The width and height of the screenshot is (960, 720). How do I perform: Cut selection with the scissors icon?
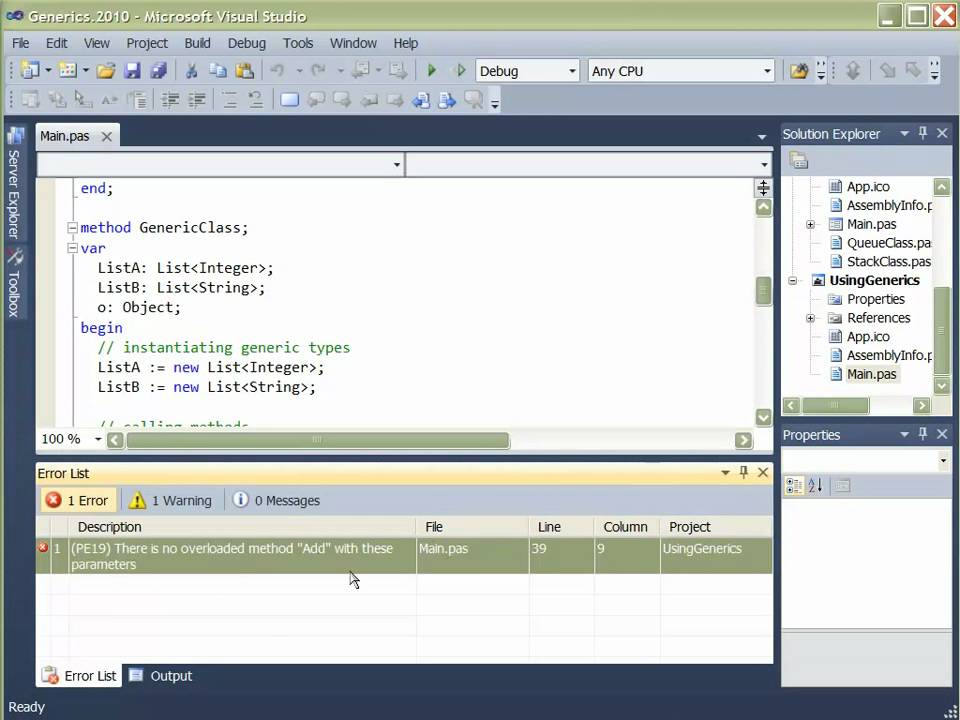[192, 71]
